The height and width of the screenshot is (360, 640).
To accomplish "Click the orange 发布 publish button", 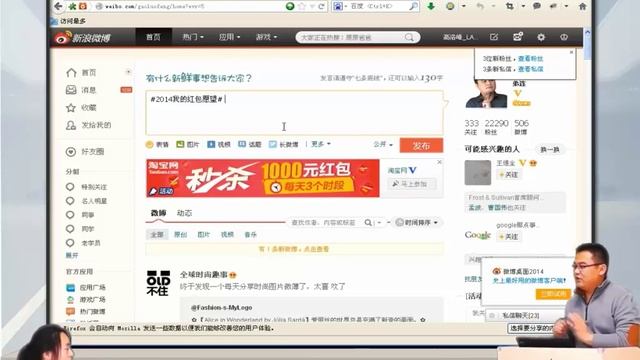I will coord(421,145).
